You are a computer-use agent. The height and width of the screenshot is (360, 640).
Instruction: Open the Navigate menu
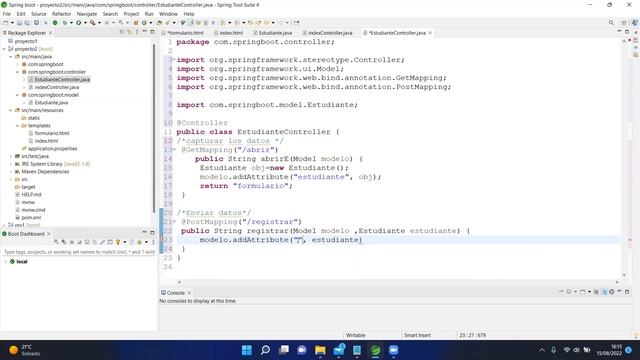pyautogui.click(x=87, y=14)
